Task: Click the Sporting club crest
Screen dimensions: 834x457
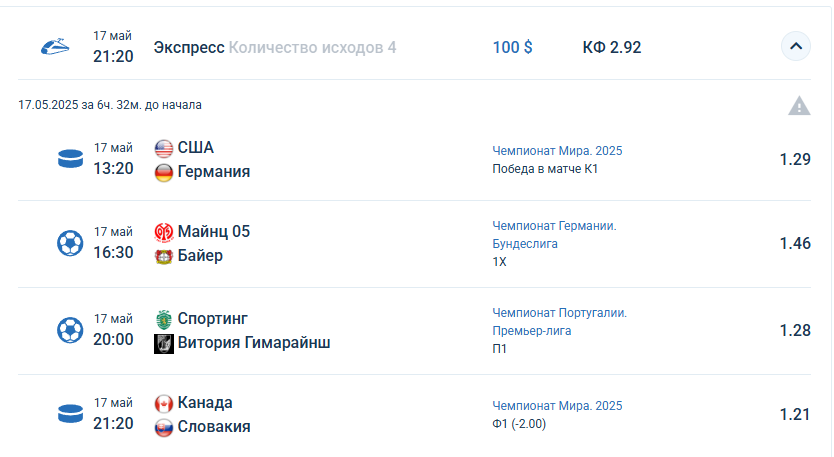Action: click(164, 319)
